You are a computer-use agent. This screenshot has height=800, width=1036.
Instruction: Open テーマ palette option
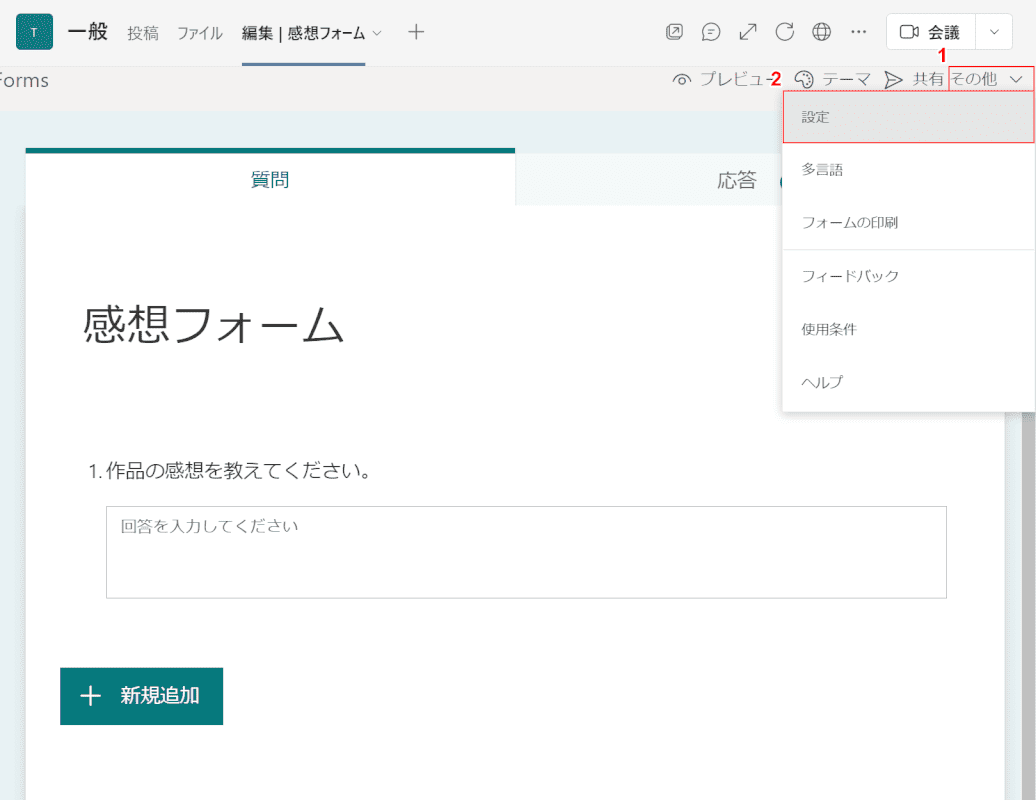[832, 79]
